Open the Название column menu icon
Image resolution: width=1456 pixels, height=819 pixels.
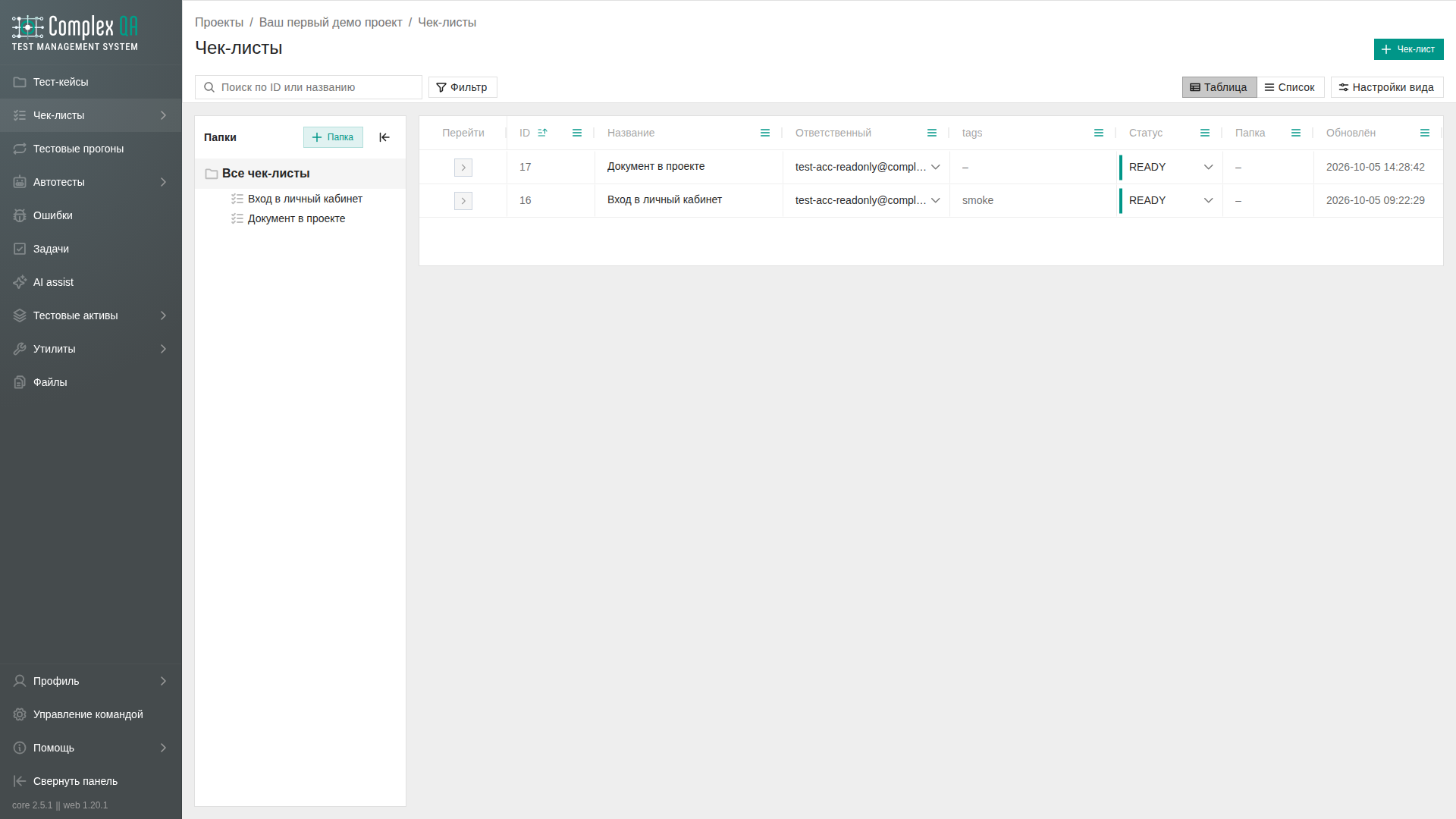click(x=765, y=133)
